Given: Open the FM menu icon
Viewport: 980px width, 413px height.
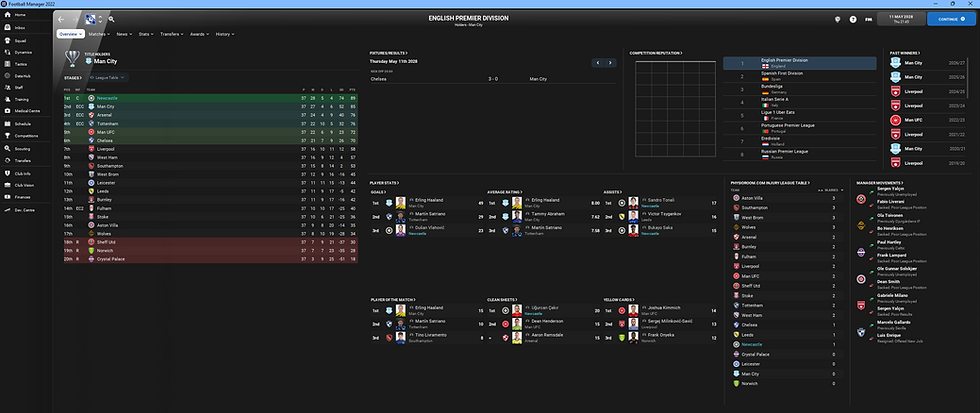Looking at the screenshot, I should point(868,19).
